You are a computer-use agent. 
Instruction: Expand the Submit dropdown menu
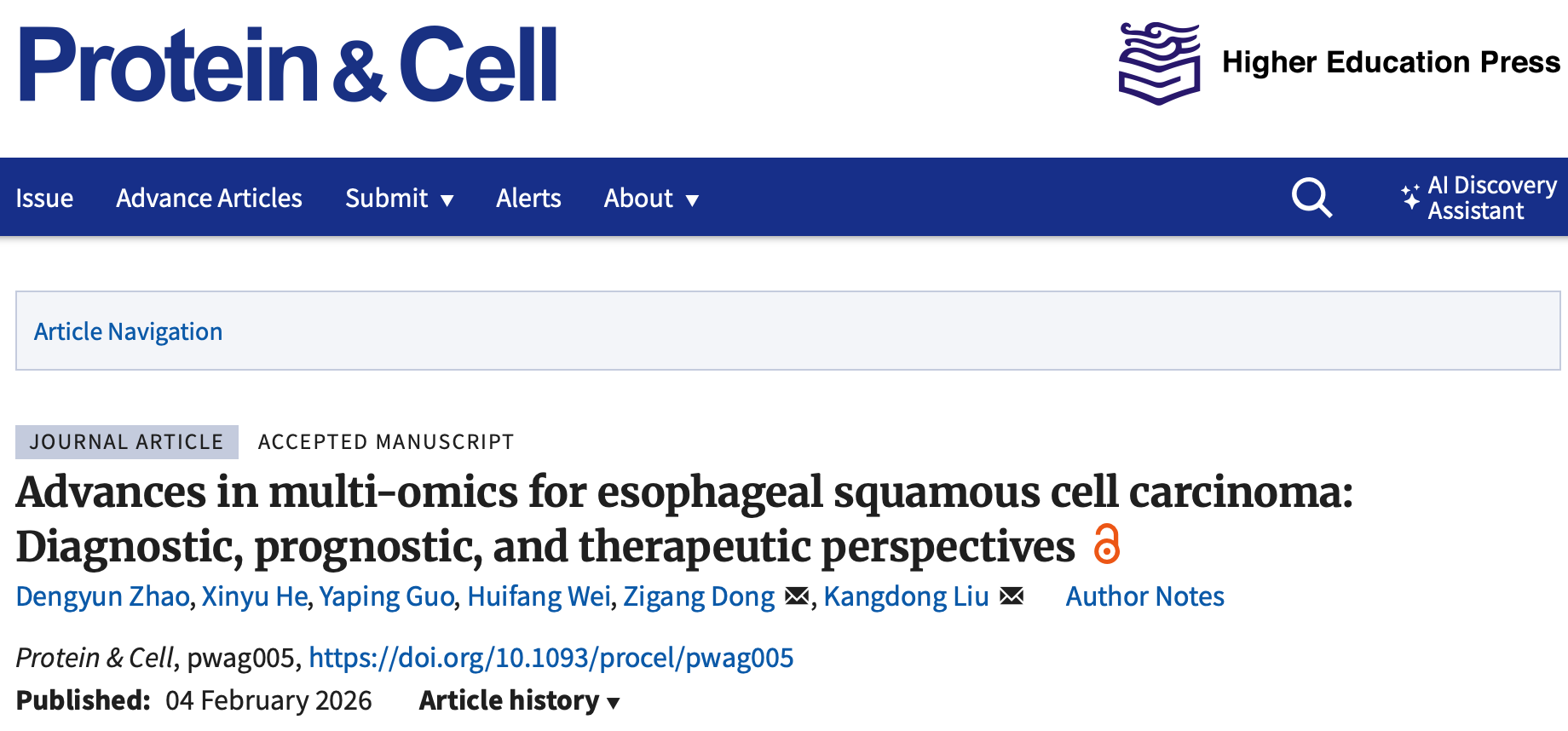point(399,199)
